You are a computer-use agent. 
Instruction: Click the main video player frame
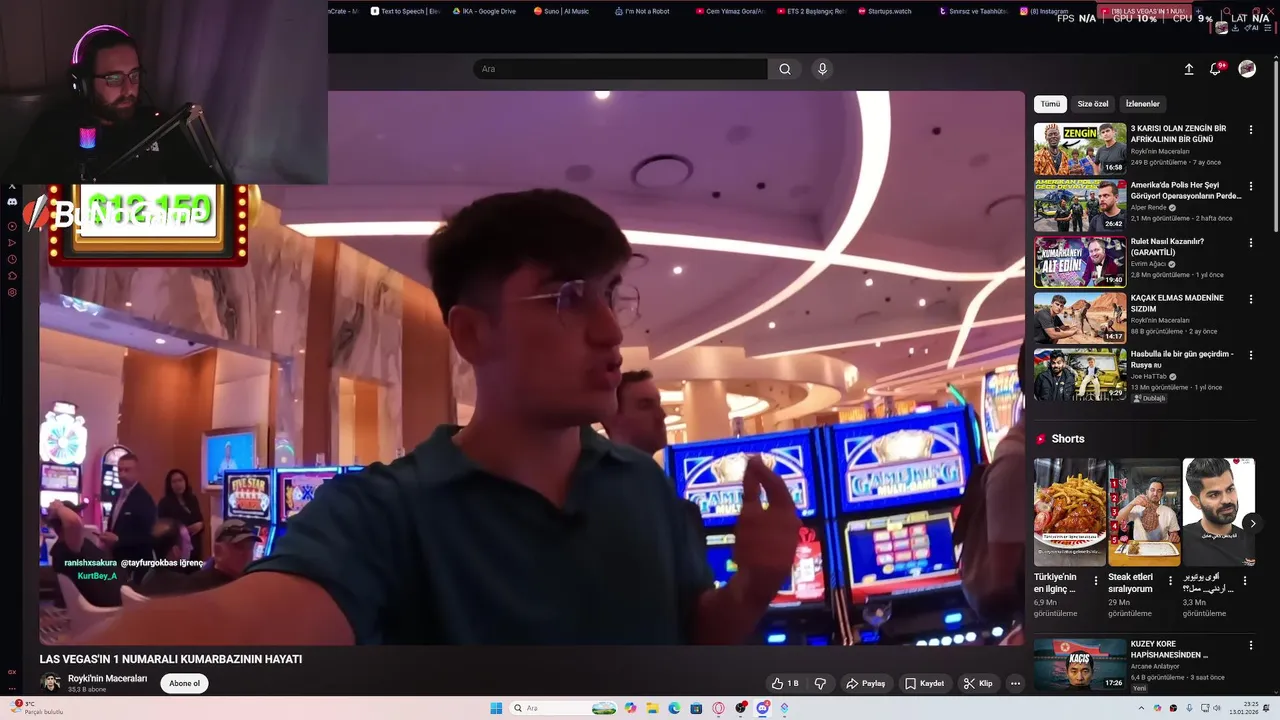(x=532, y=368)
